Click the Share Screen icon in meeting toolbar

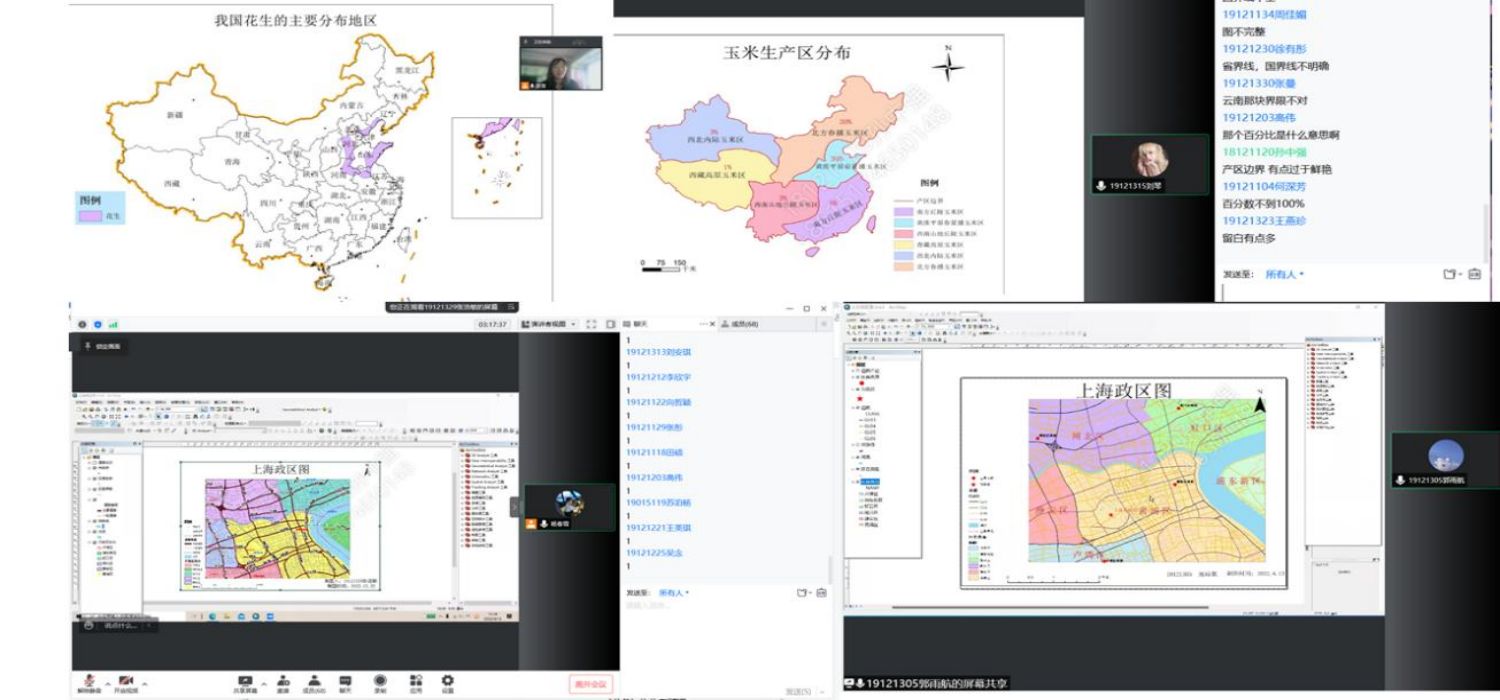245,680
